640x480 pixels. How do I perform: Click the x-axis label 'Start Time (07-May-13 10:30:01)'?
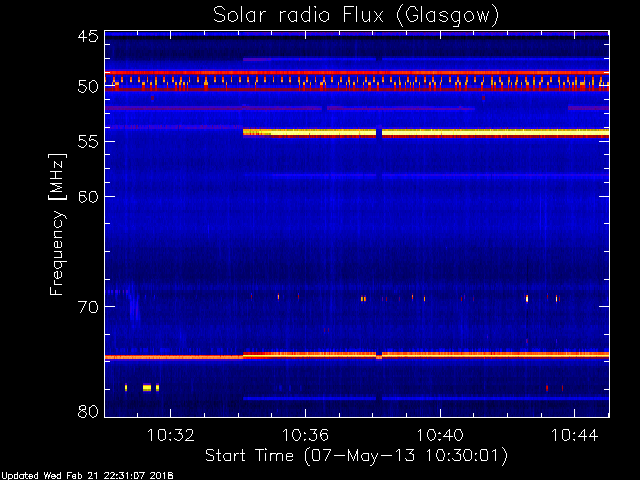coord(356,456)
